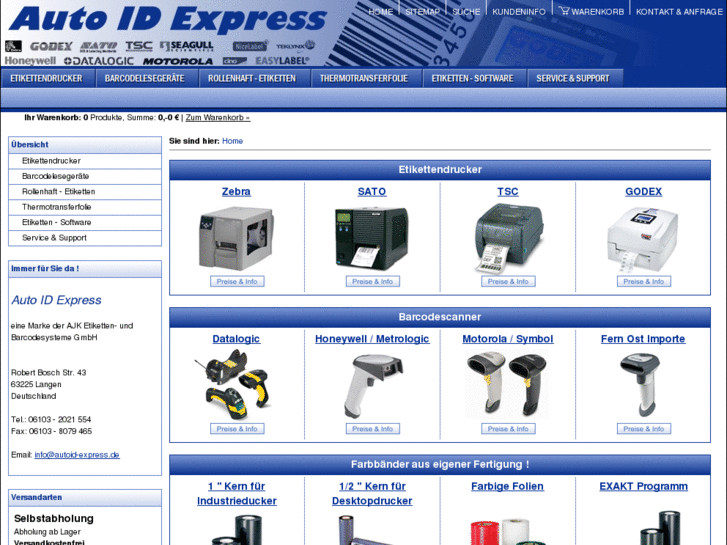Image resolution: width=727 pixels, height=545 pixels.
Task: Open the Motorola / Symbol scanners image
Action: click(x=508, y=384)
